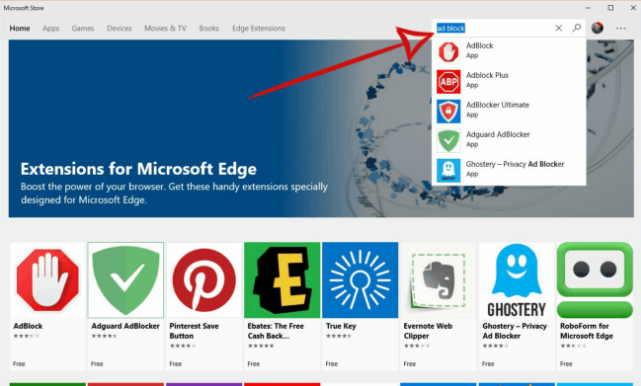Select the AdBlocker Ultimate shield icon
641x386 pixels.
pos(448,111)
